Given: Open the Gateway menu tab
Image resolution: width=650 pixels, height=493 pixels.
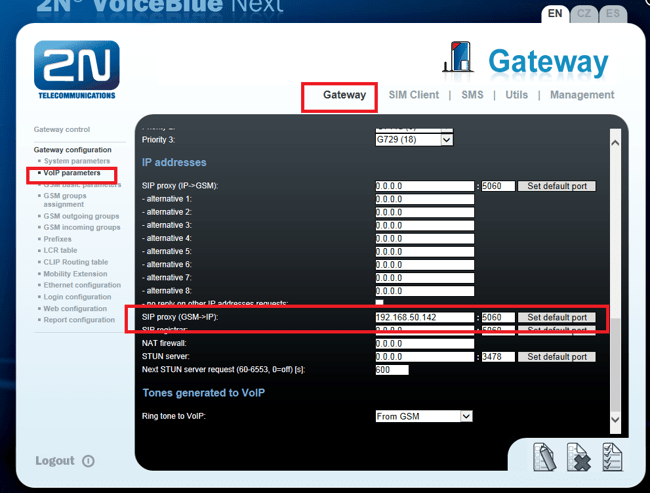Looking at the screenshot, I should 344,95.
